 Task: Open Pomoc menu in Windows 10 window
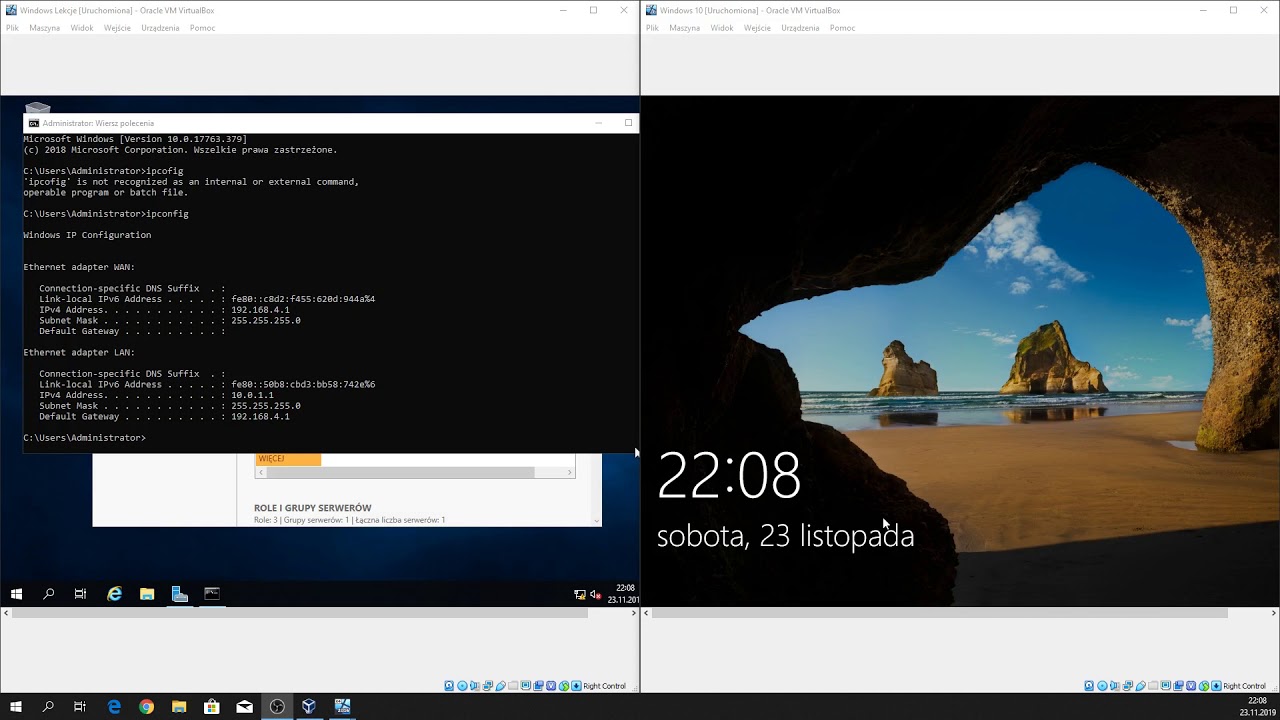click(x=842, y=28)
